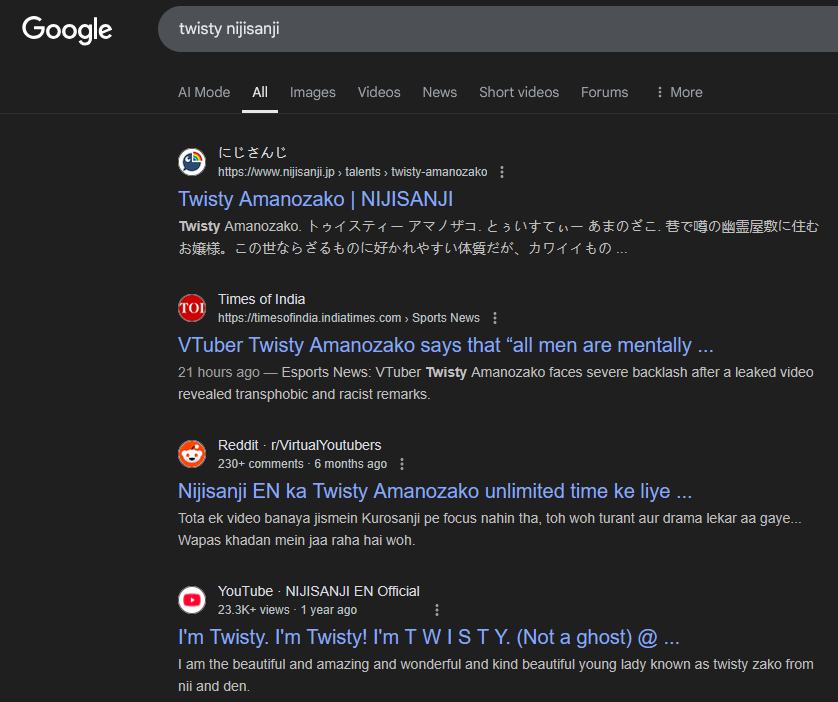This screenshot has width=838, height=702.
Task: Switch to the Images tab
Action: pos(313,92)
